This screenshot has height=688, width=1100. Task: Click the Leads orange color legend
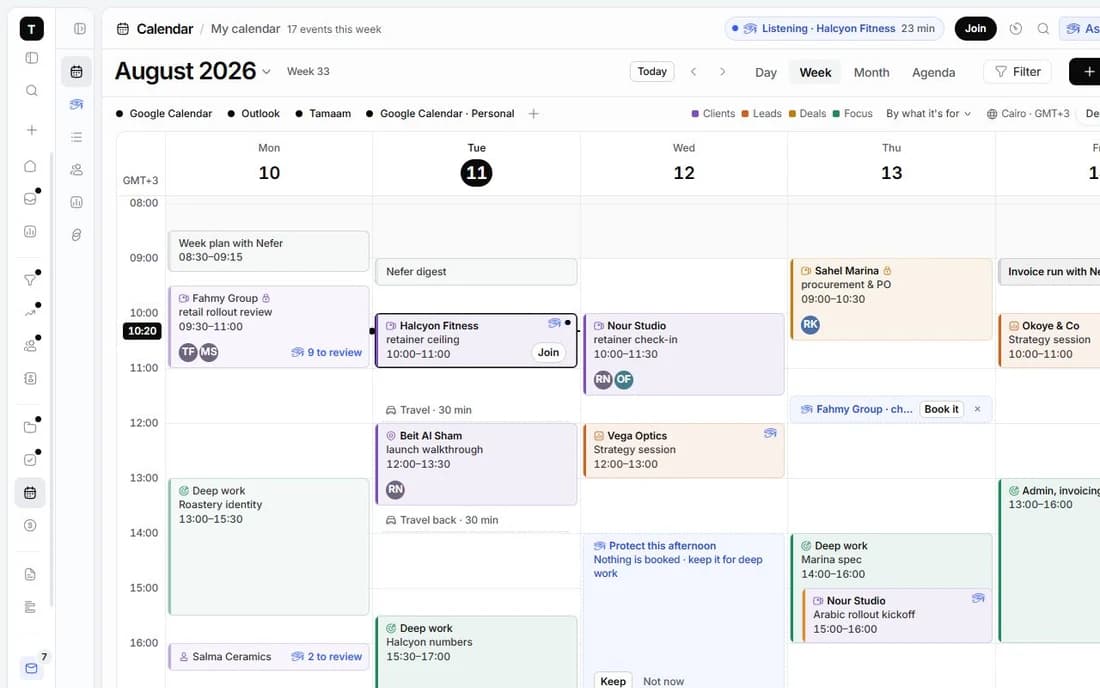[761, 114]
